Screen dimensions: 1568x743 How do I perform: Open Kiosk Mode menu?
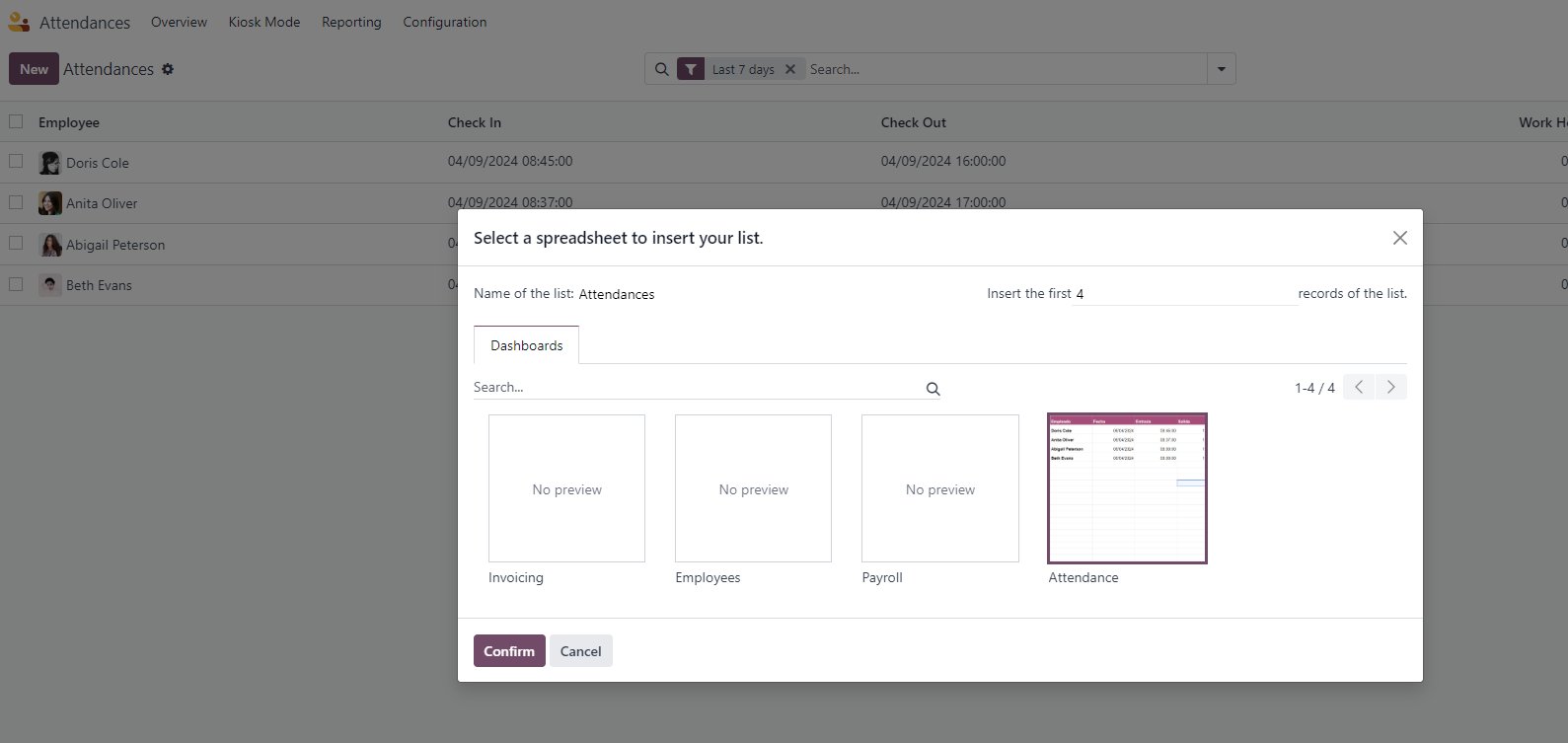[264, 22]
